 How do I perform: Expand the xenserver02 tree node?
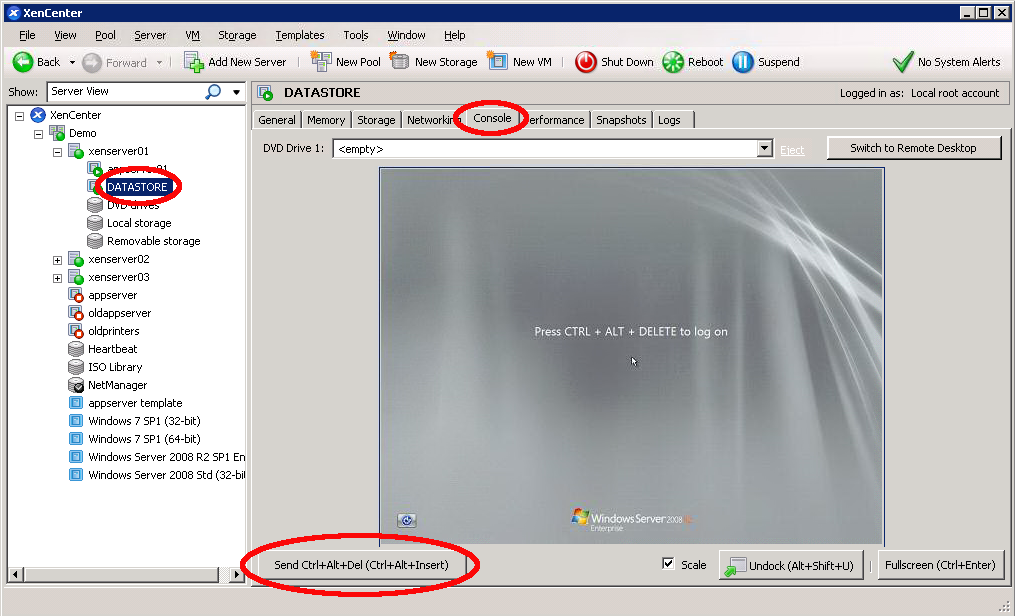pos(58,260)
